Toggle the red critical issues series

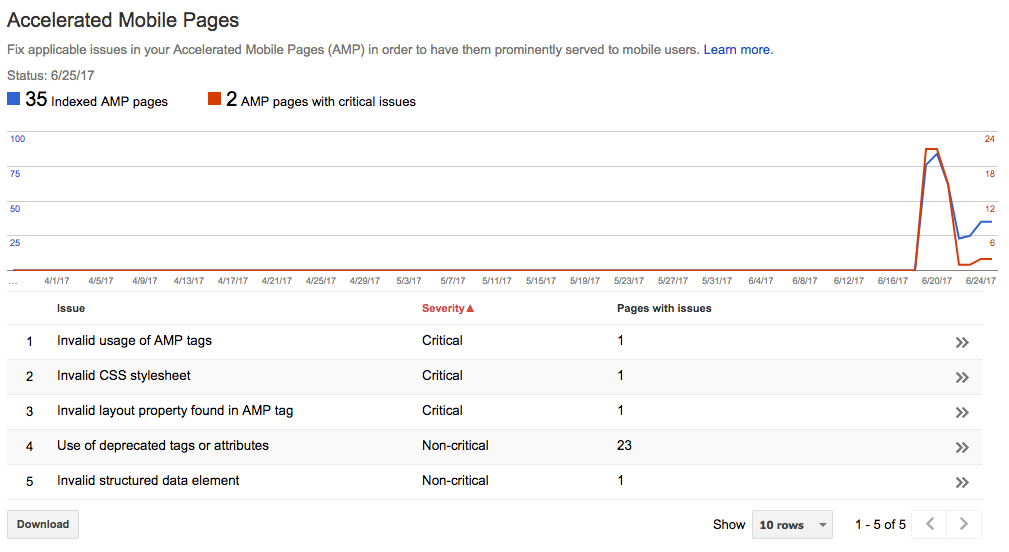(x=214, y=100)
